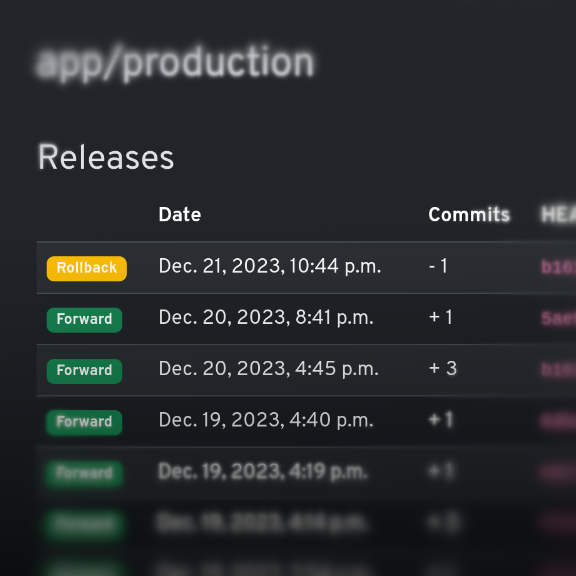
Task: Sort by the Commits column header
Action: coord(469,214)
